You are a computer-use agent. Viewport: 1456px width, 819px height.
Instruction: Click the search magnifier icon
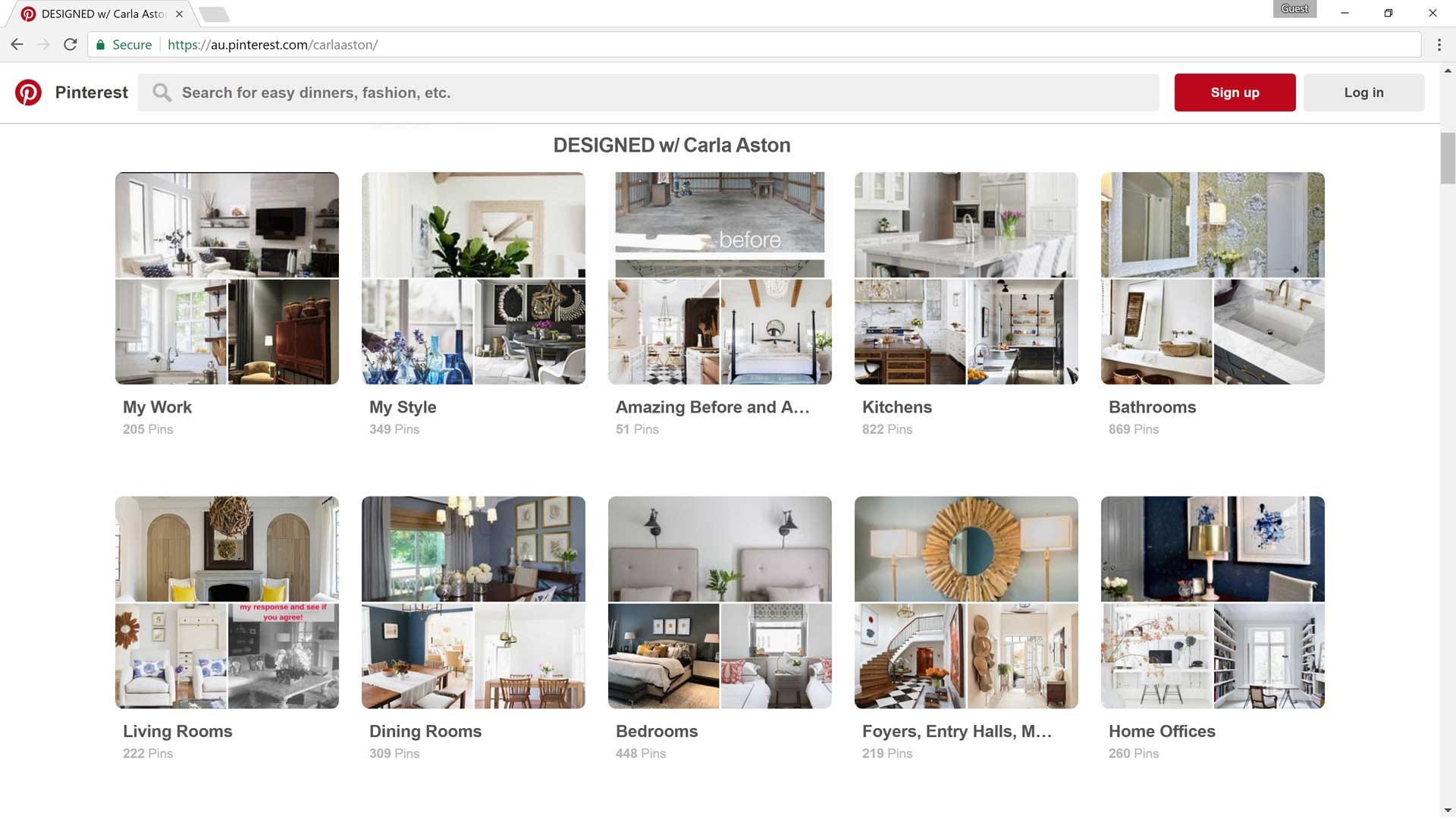[x=162, y=93]
